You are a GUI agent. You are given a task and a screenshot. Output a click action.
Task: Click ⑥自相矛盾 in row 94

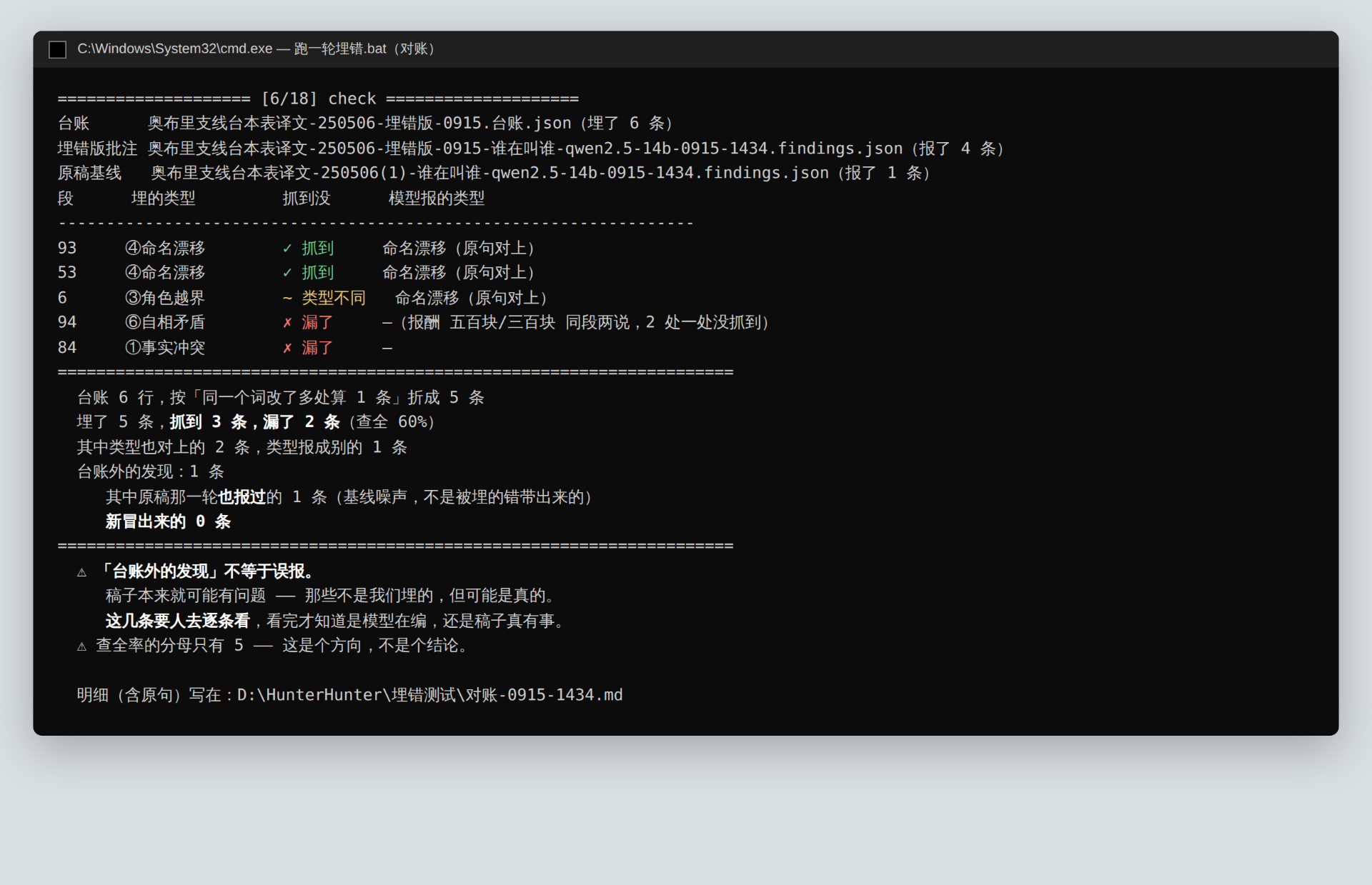[165, 322]
